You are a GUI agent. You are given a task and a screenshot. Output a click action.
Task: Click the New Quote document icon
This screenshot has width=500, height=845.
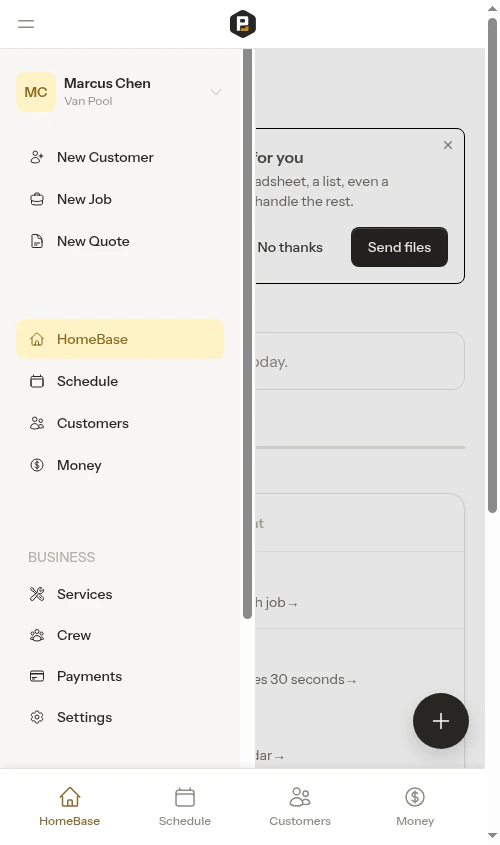[x=37, y=241]
